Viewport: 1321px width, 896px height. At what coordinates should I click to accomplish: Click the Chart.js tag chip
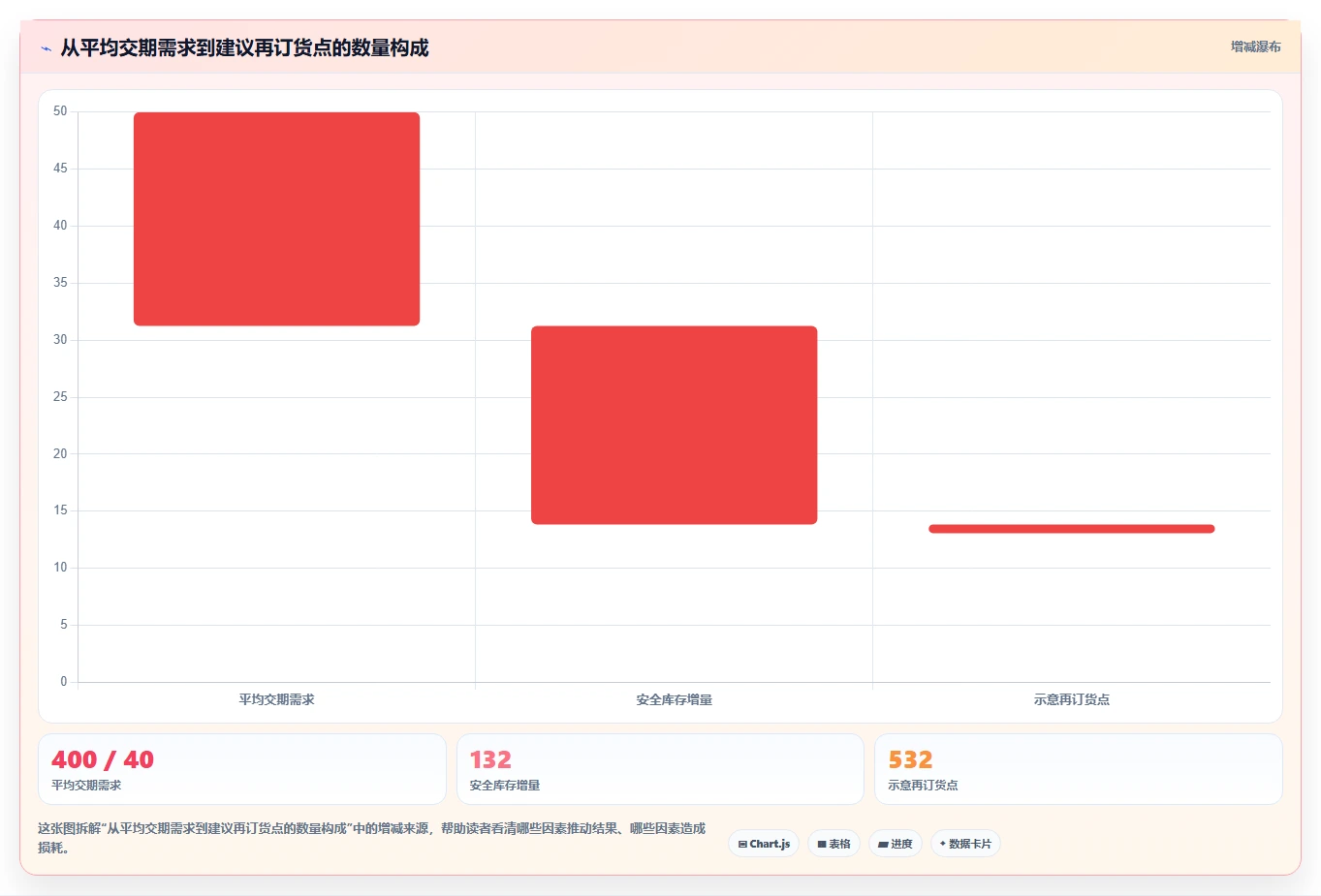764,844
